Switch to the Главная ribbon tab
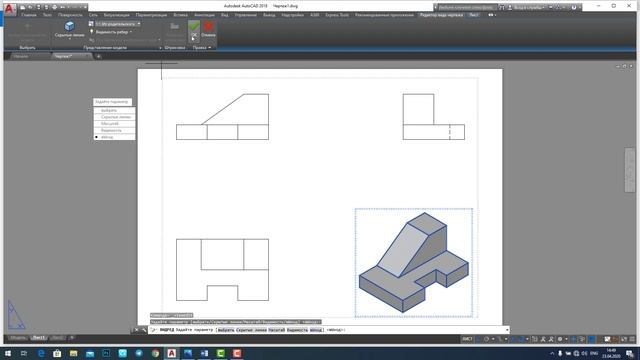The image size is (640, 360). point(29,15)
